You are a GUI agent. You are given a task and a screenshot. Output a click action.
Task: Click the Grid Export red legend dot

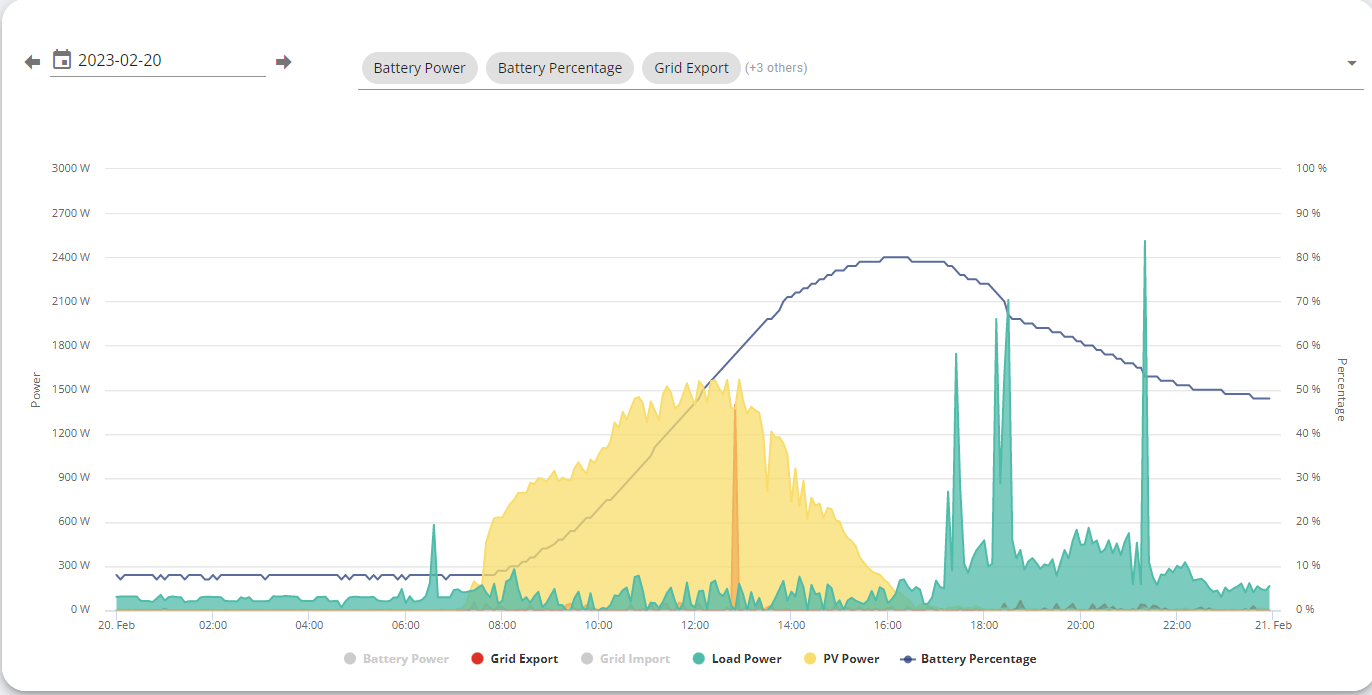(x=477, y=659)
